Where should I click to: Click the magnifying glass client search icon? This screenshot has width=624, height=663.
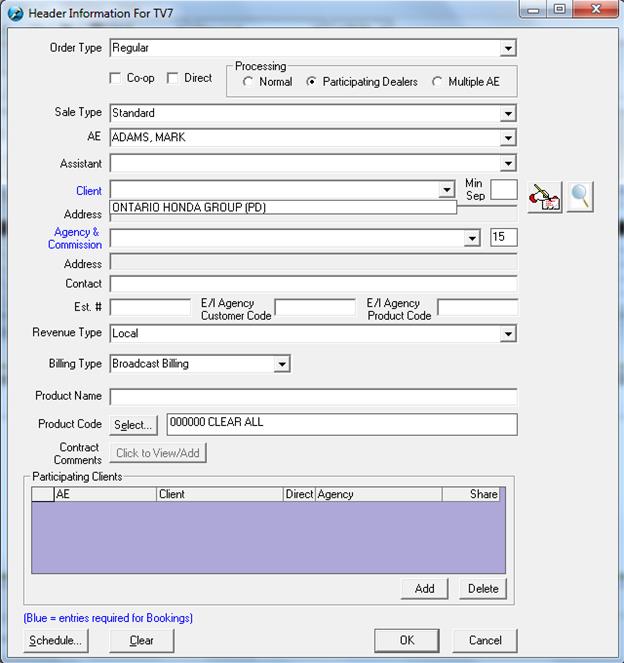point(580,197)
